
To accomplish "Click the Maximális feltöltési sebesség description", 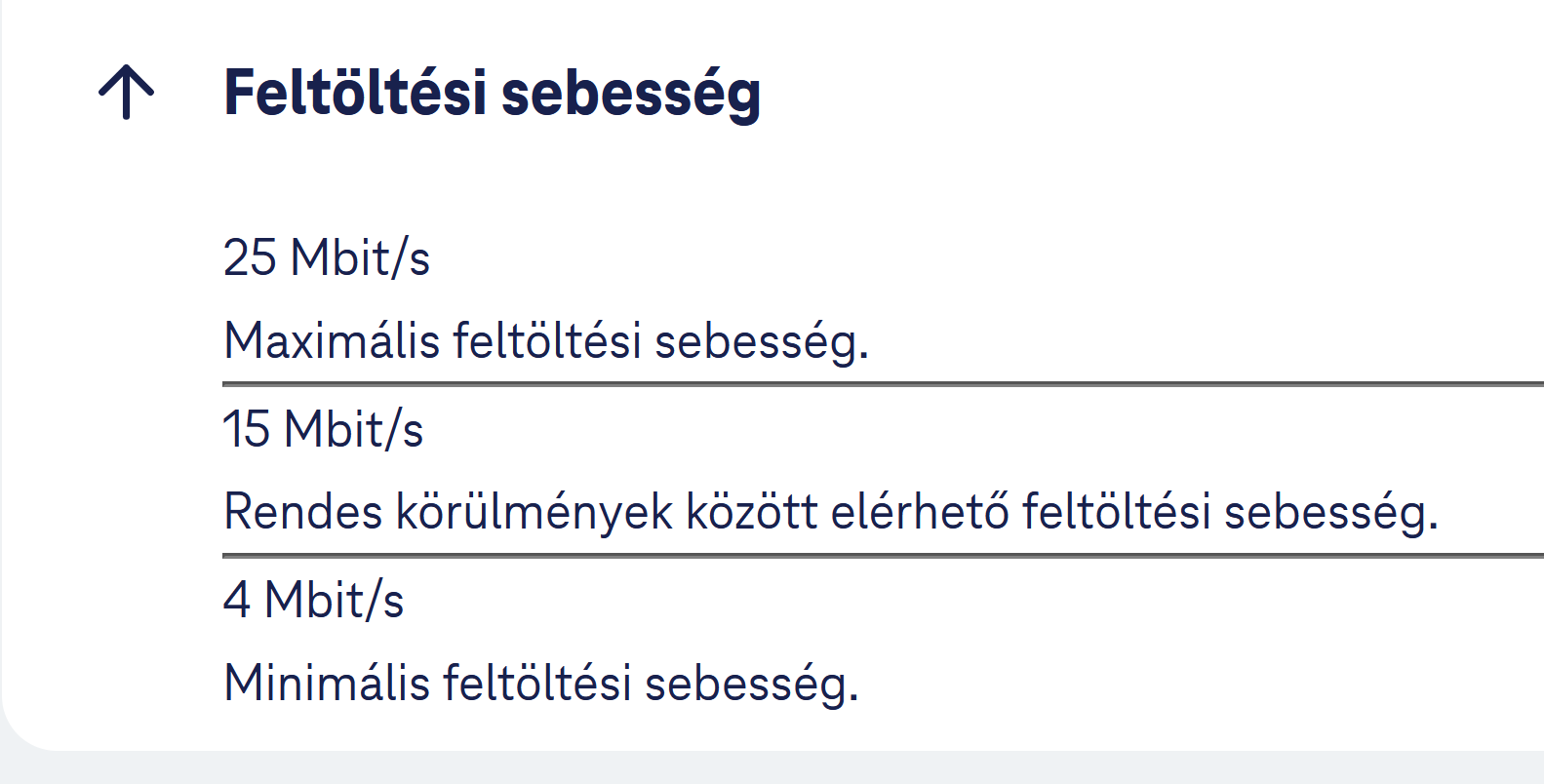I will click(546, 341).
